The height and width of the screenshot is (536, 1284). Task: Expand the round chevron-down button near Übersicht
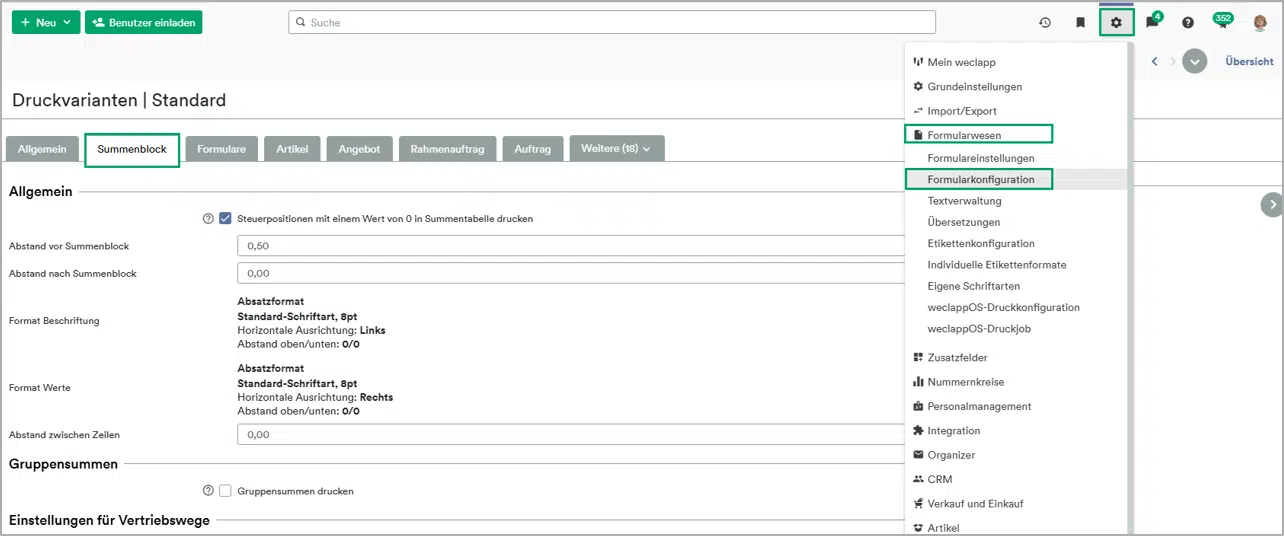(x=1194, y=61)
